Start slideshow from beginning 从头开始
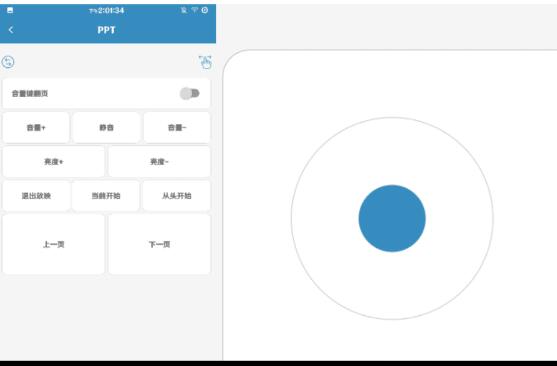 point(177,196)
